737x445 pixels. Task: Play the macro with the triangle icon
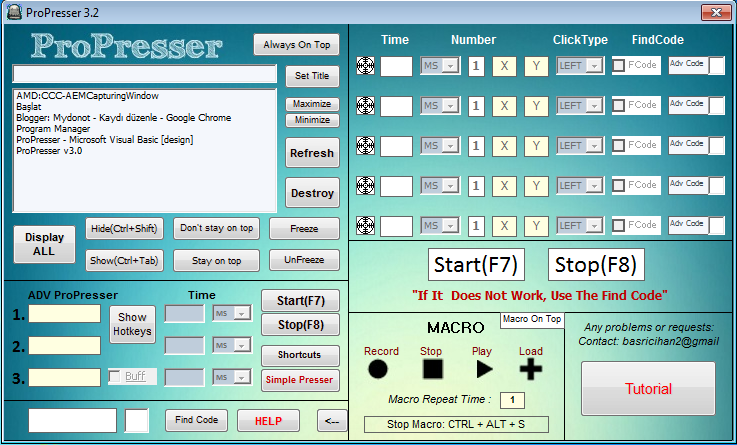point(484,369)
